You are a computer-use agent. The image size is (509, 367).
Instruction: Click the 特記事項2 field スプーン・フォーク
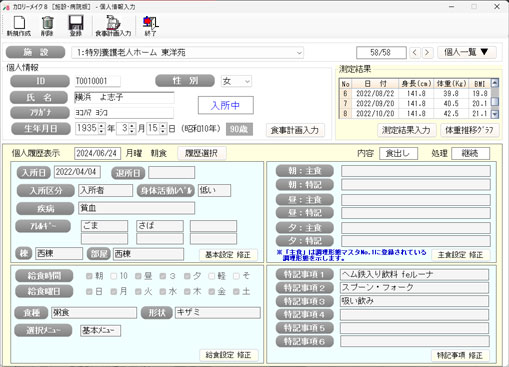click(x=414, y=288)
